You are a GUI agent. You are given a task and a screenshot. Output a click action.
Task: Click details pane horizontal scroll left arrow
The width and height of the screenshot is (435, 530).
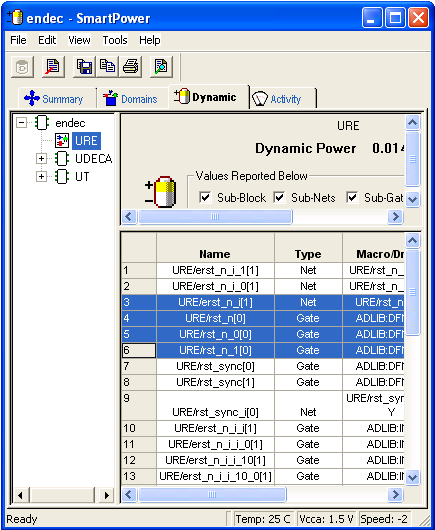click(129, 217)
